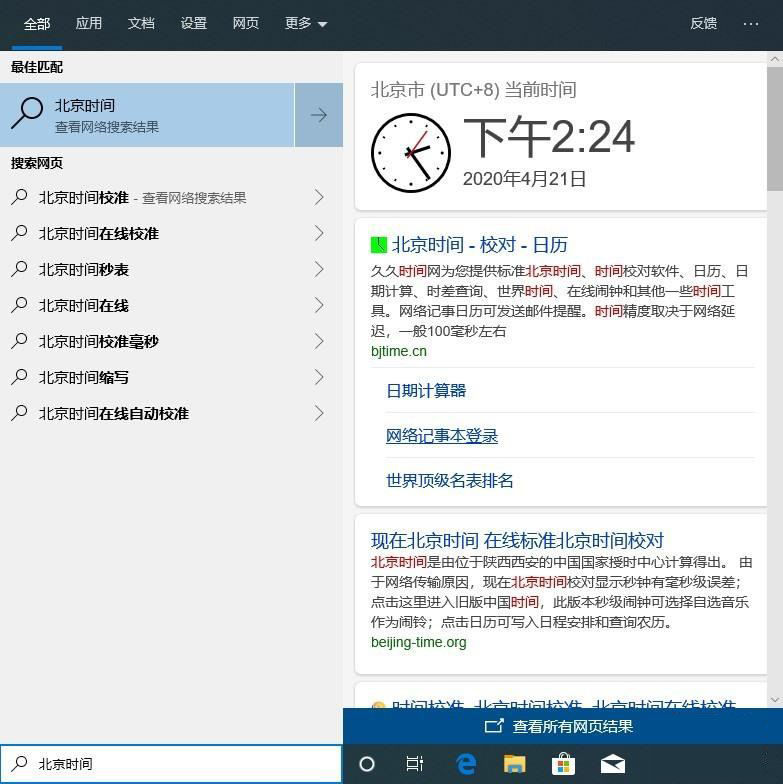The height and width of the screenshot is (784, 783).
Task: Expand the chevron for 北京时间在线自动校准
Action: click(319, 414)
